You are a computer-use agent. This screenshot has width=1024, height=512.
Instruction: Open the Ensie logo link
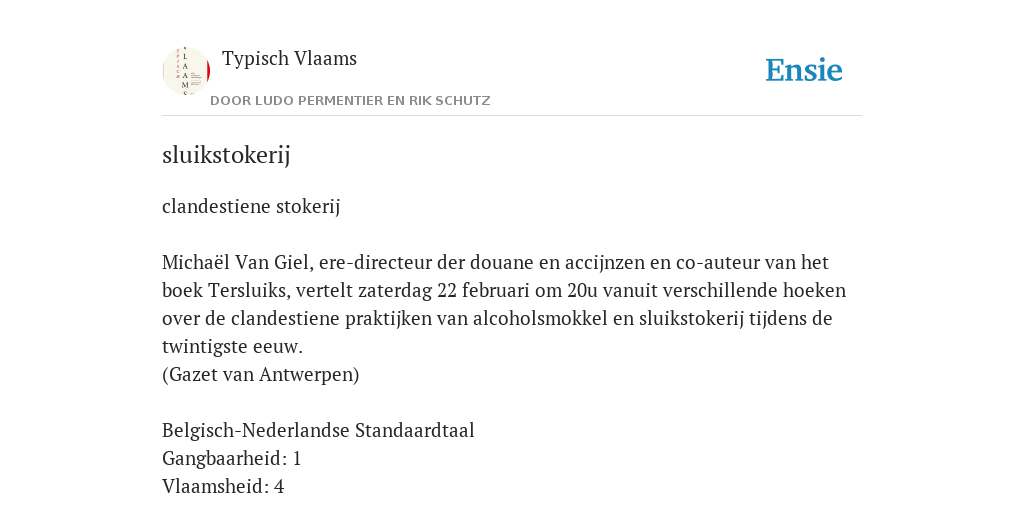tap(804, 71)
